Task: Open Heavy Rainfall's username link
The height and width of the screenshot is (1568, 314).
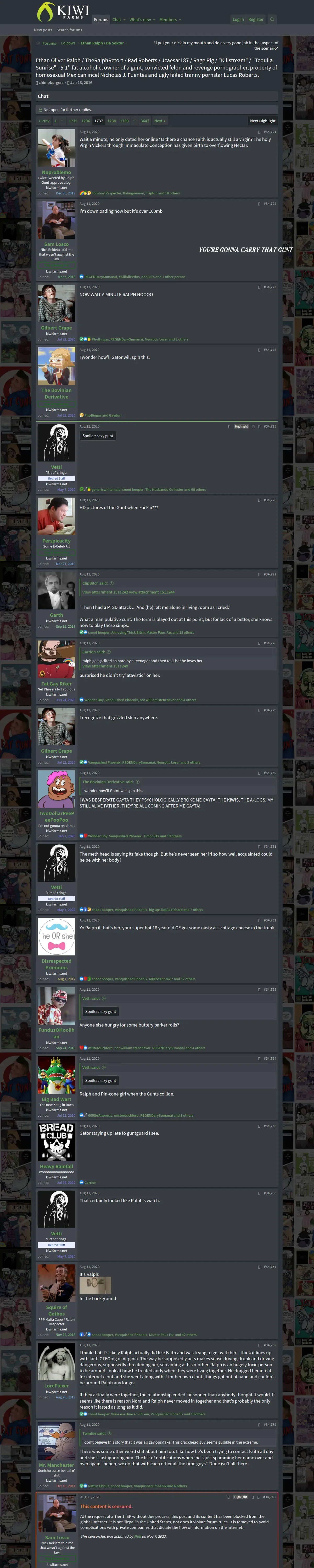Action: pyautogui.click(x=57, y=1166)
